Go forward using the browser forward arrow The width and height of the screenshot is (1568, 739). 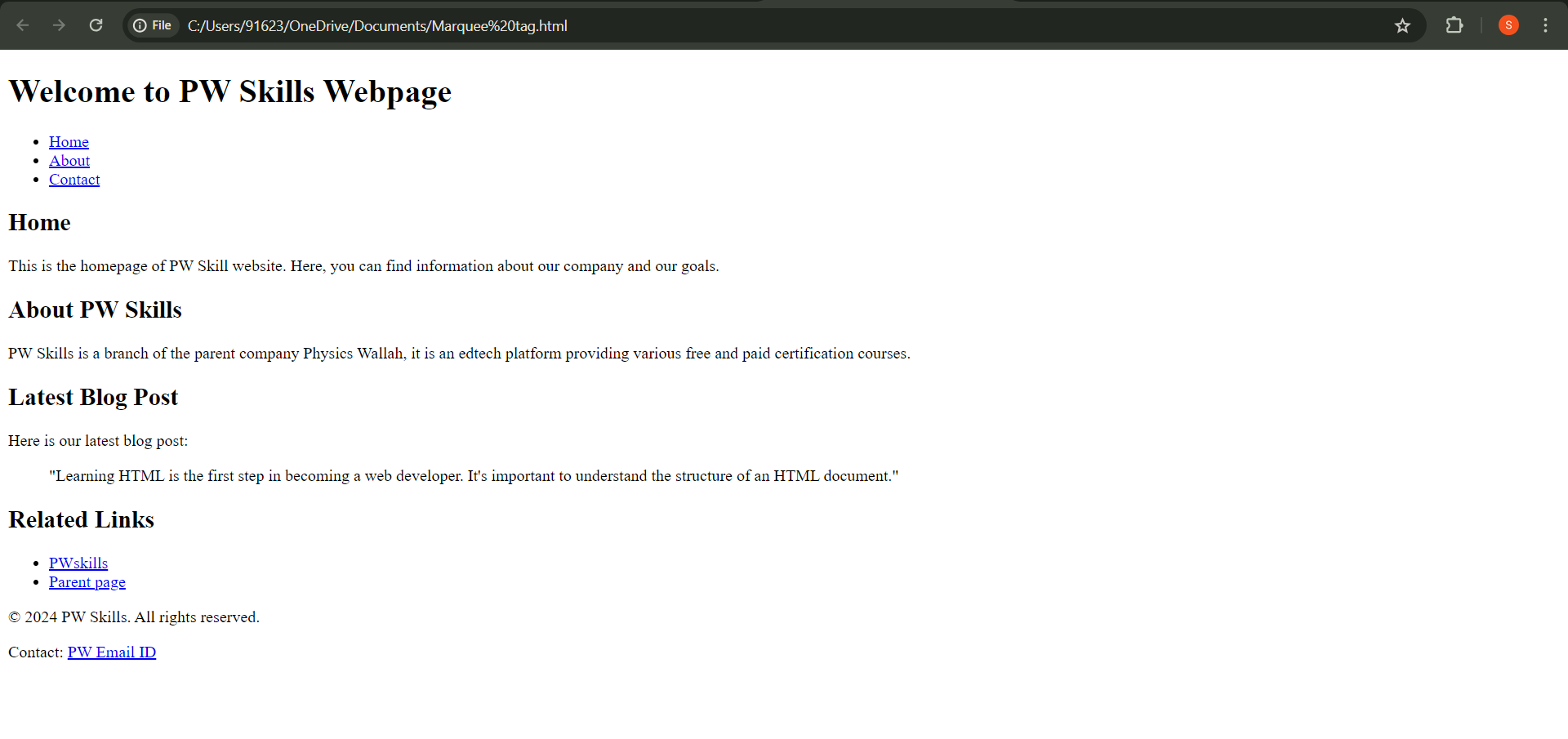click(x=59, y=25)
